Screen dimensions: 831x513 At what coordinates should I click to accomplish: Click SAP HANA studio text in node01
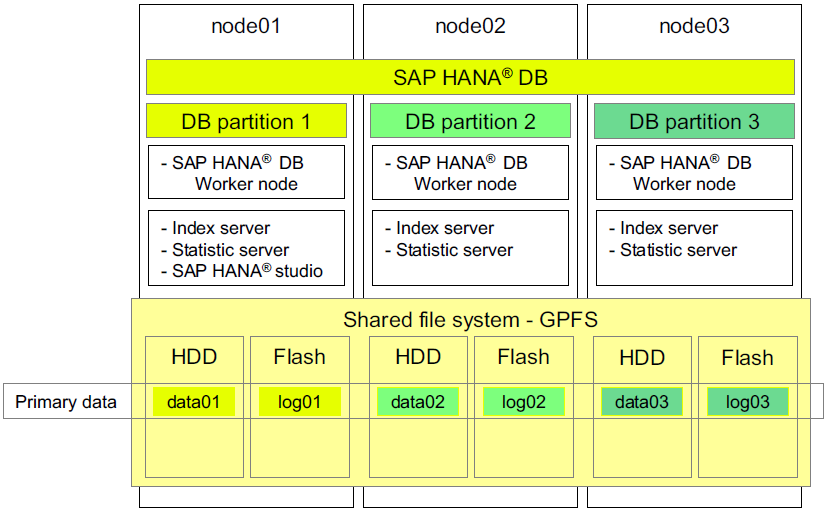pyautogui.click(x=247, y=272)
